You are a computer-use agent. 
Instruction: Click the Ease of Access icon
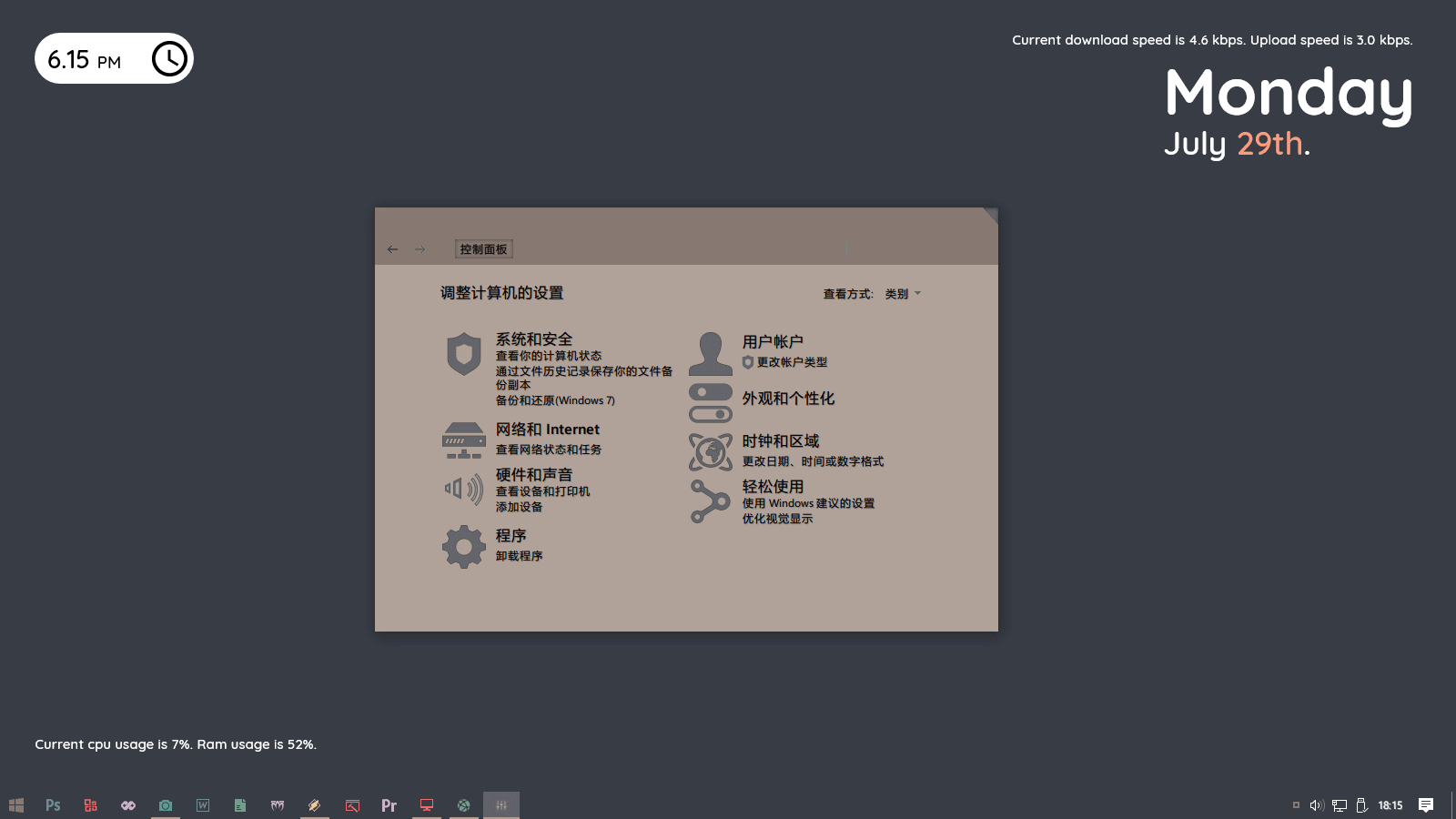pyautogui.click(x=710, y=501)
